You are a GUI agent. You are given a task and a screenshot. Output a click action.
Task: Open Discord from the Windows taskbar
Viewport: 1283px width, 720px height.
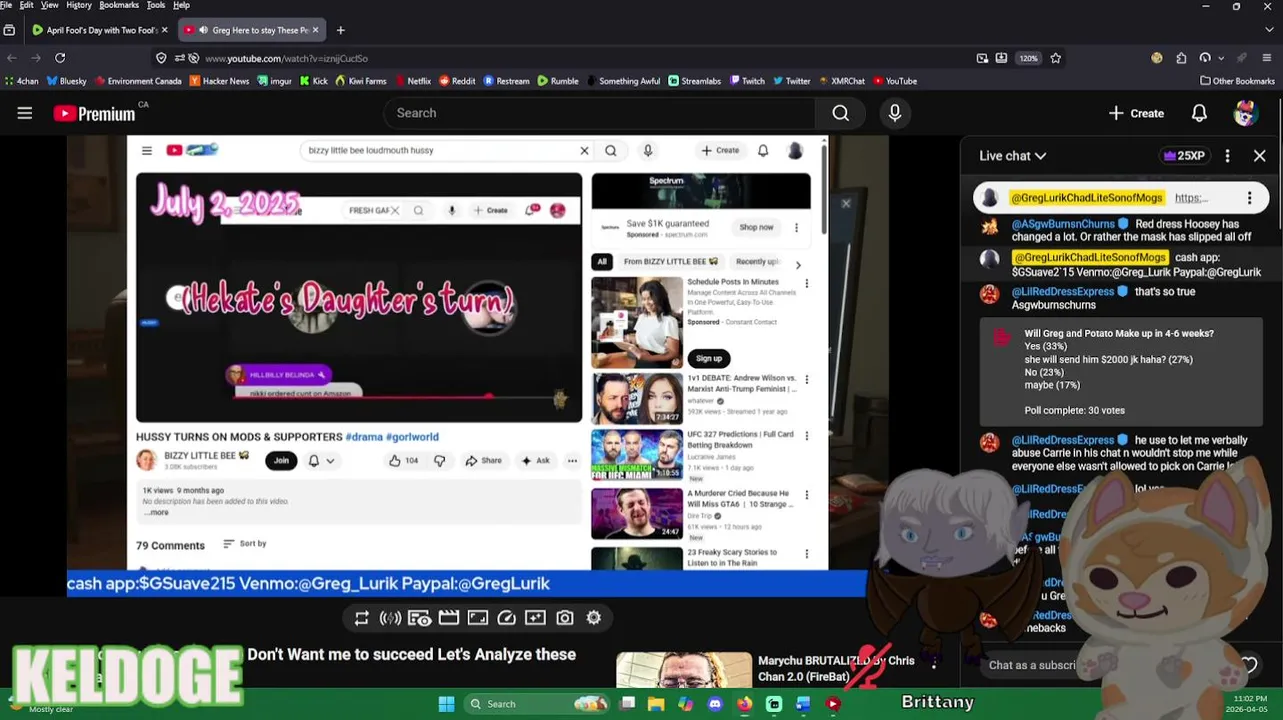(715, 704)
